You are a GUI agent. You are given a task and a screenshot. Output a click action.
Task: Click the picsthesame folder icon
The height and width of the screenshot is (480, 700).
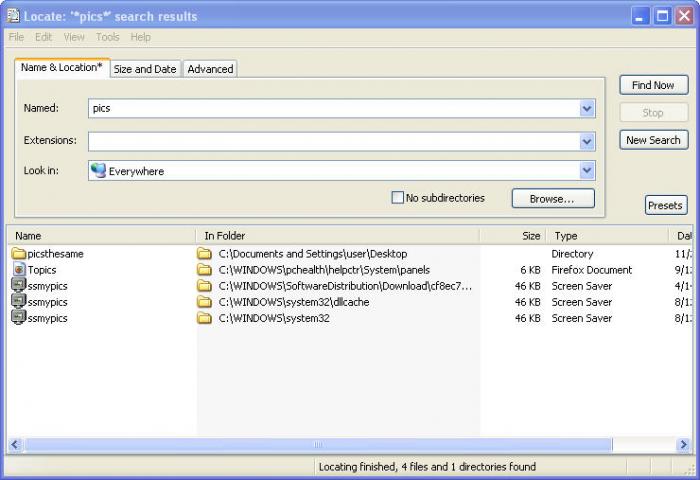pos(19,254)
